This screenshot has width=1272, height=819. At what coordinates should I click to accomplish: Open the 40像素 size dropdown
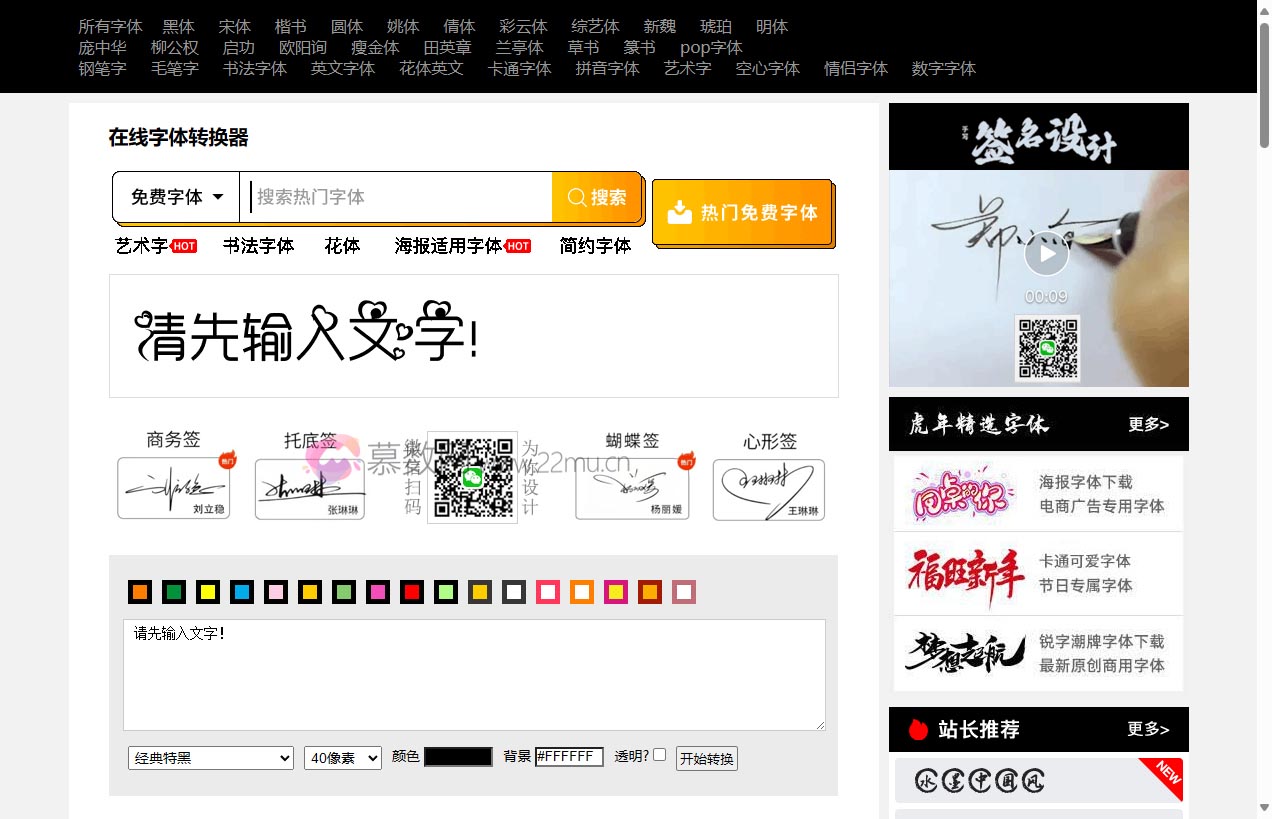(x=342, y=758)
